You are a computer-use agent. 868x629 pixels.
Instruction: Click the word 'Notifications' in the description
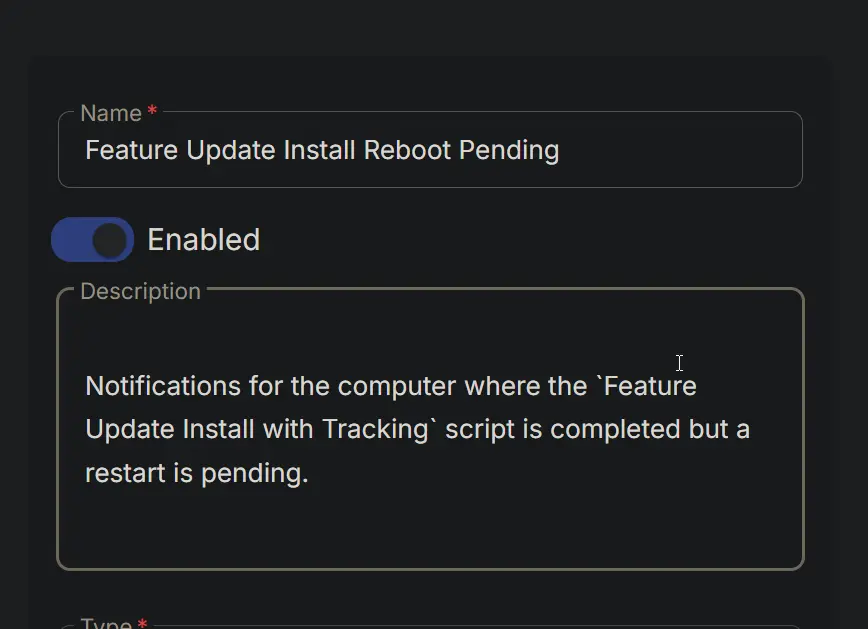pyautogui.click(x=163, y=386)
